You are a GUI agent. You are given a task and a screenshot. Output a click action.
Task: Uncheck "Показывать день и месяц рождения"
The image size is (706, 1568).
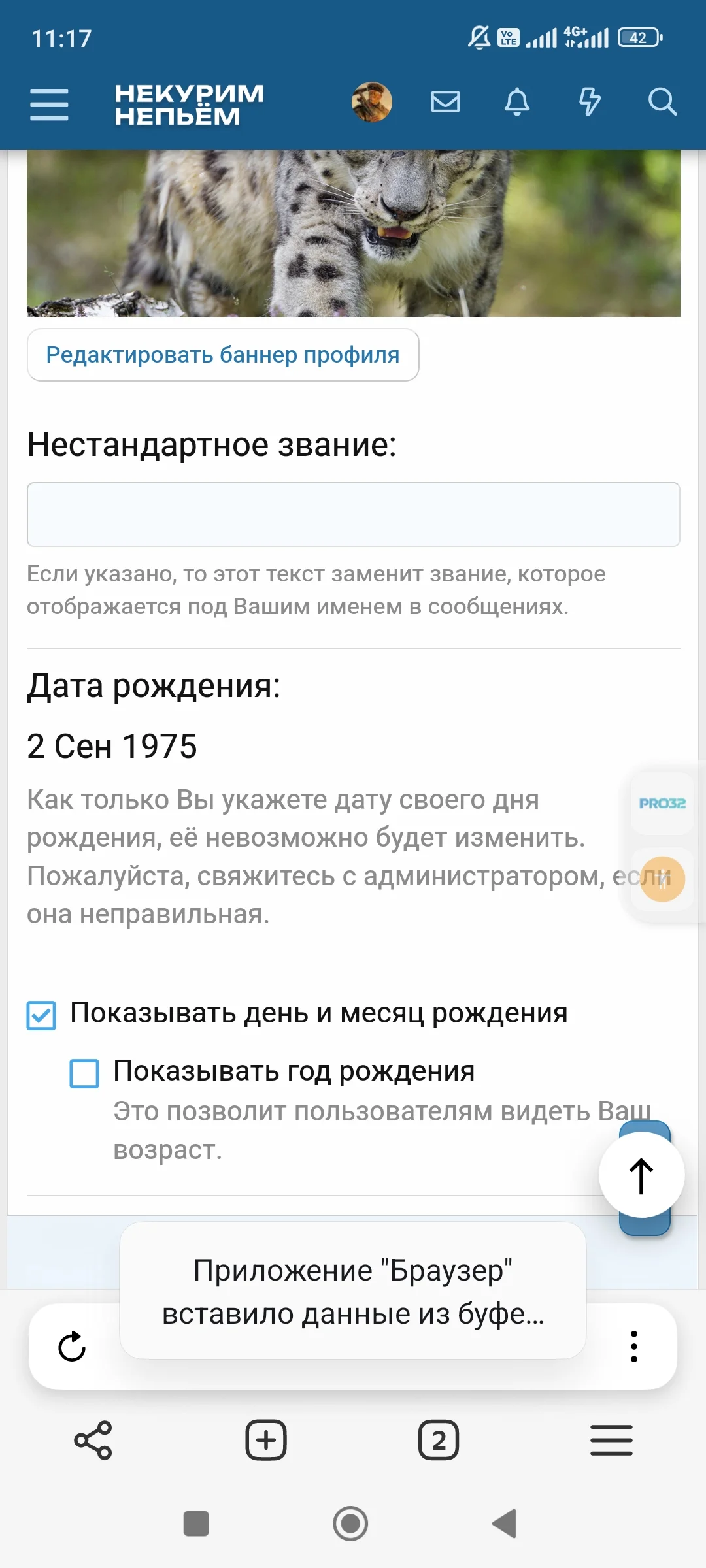pyautogui.click(x=41, y=1015)
